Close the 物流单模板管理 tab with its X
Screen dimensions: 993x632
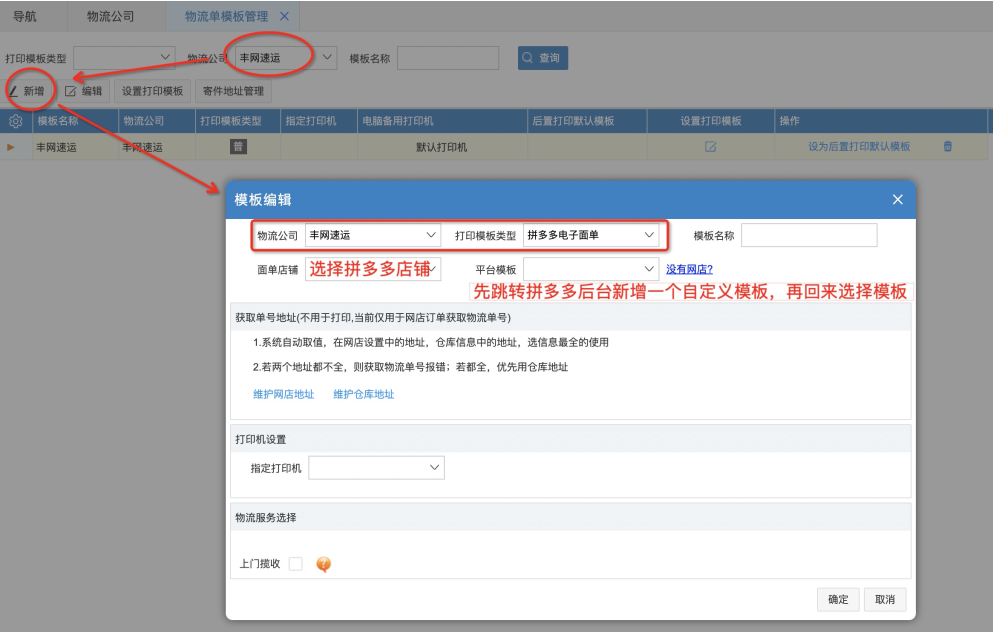pos(284,16)
